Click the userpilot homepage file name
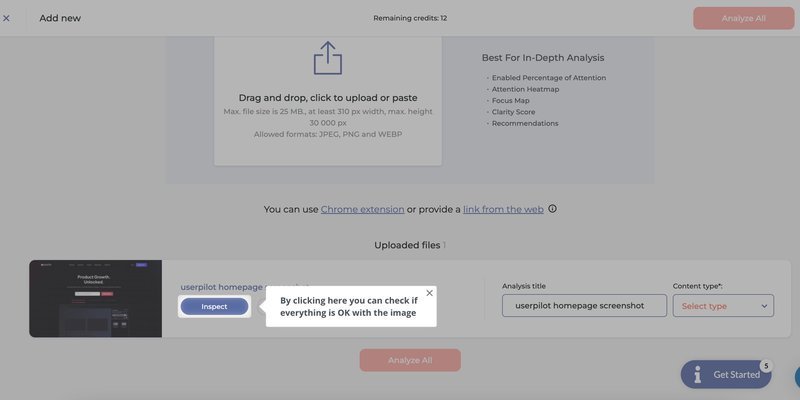 pos(222,287)
